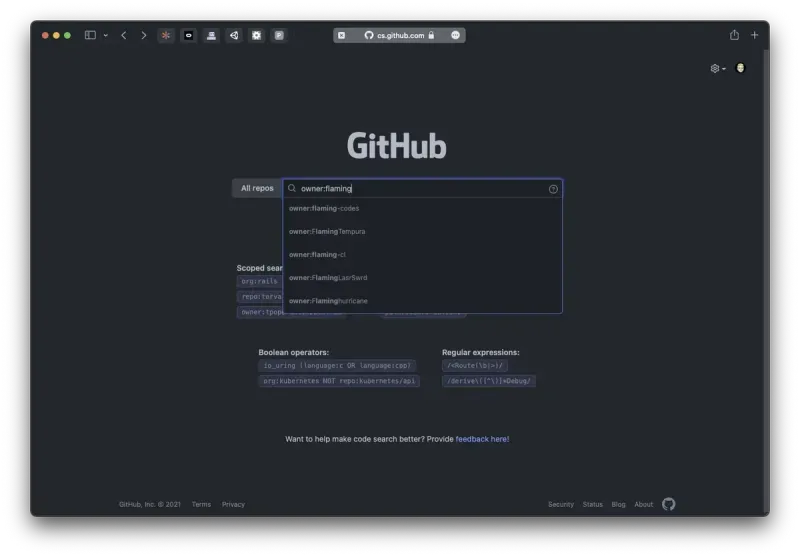Click io_uring language:c OR language:cpp example

tap(337, 366)
